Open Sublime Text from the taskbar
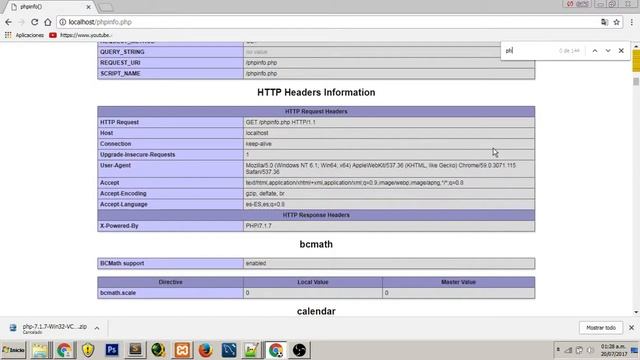The width and height of the screenshot is (640, 360). (x=135, y=350)
